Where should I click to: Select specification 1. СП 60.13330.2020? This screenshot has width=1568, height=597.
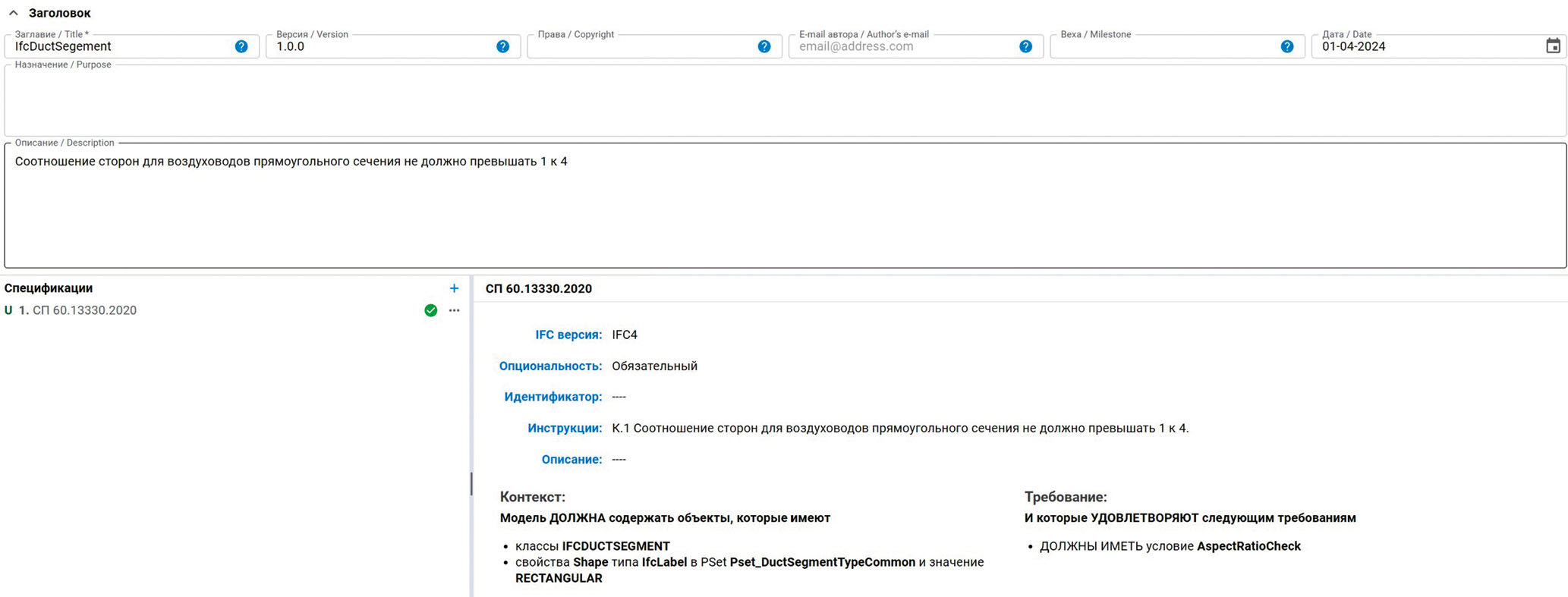click(84, 310)
